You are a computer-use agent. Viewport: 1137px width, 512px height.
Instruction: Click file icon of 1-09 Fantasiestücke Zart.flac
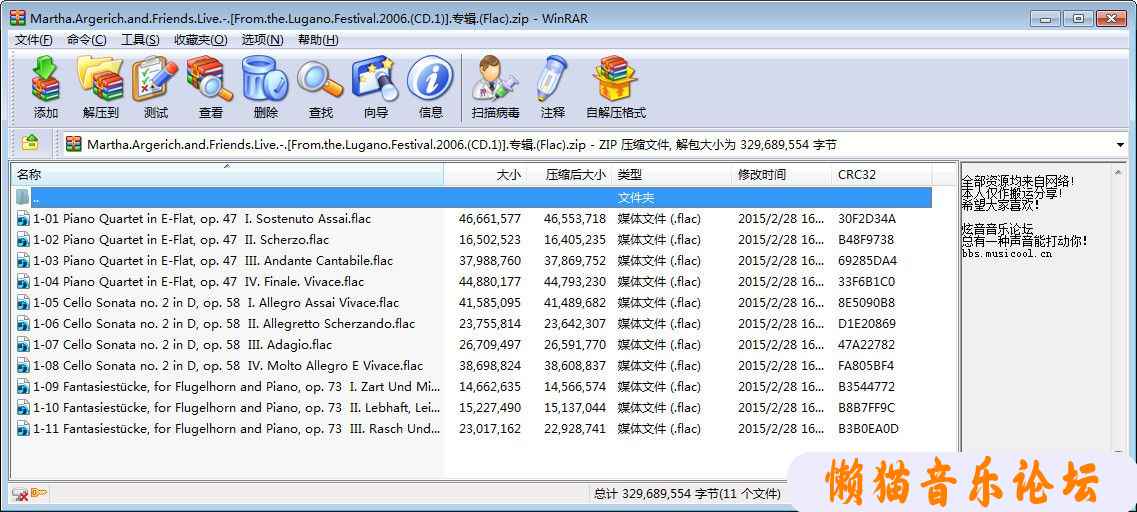23,387
